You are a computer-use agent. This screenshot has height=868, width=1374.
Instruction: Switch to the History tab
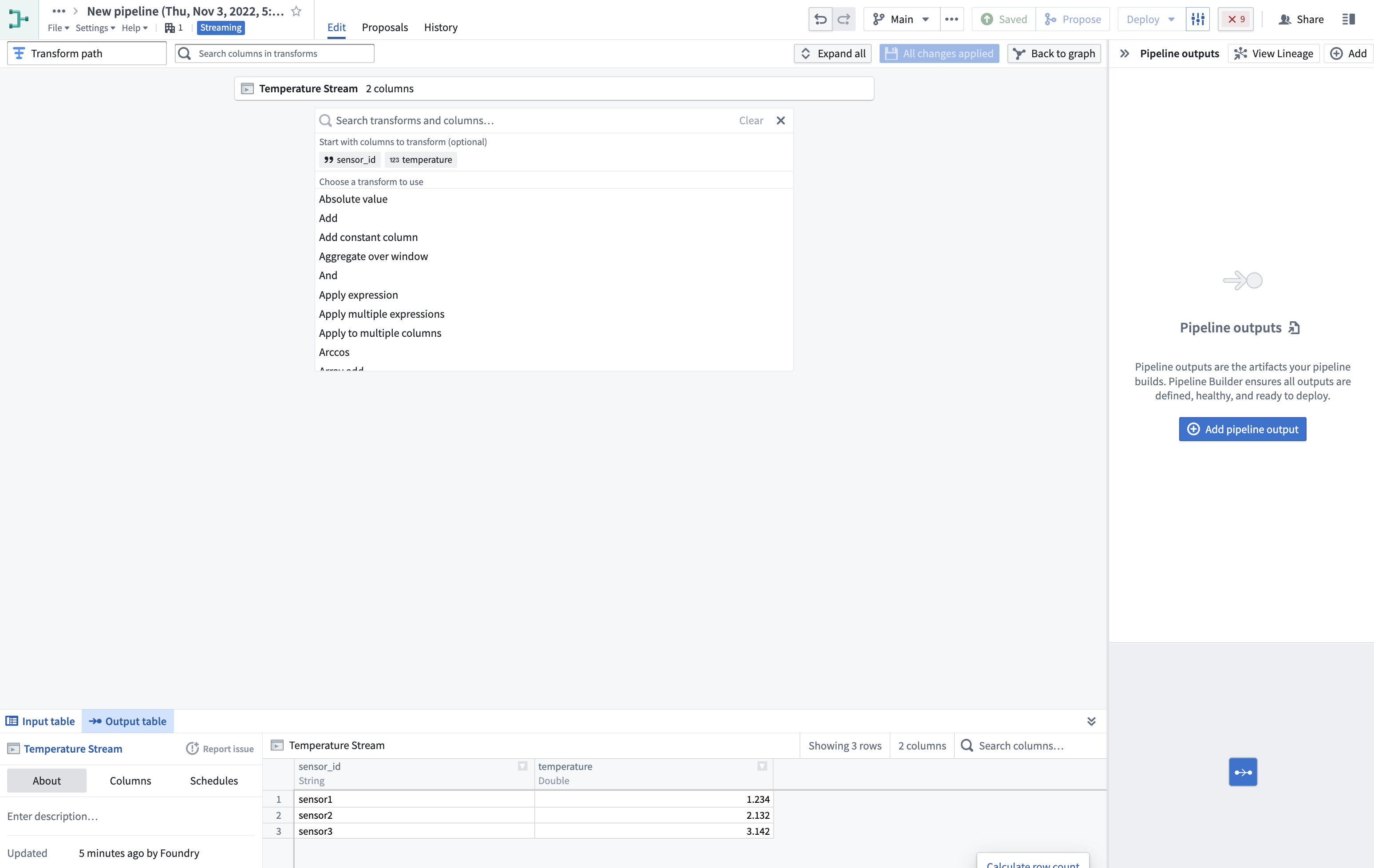tap(440, 27)
